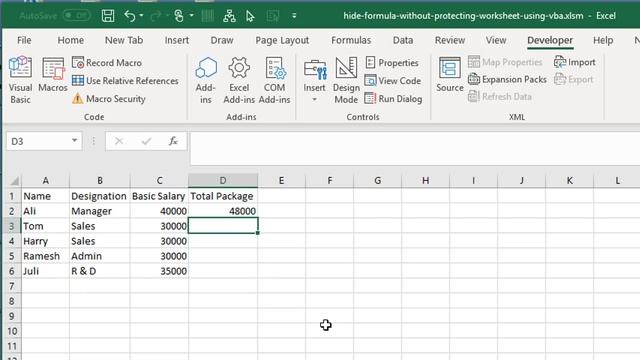Switch to the Home tab
Image resolution: width=640 pixels, height=360 pixels.
point(71,40)
